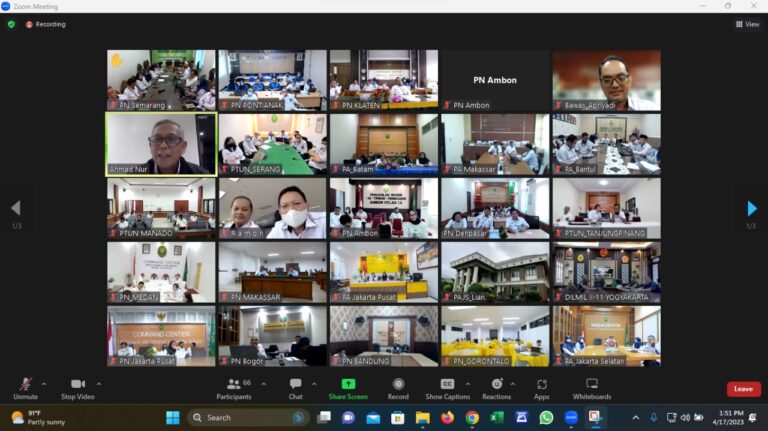This screenshot has width=768, height=431.
Task: Expand audio options arrow beside Unmute
Action: (x=45, y=383)
